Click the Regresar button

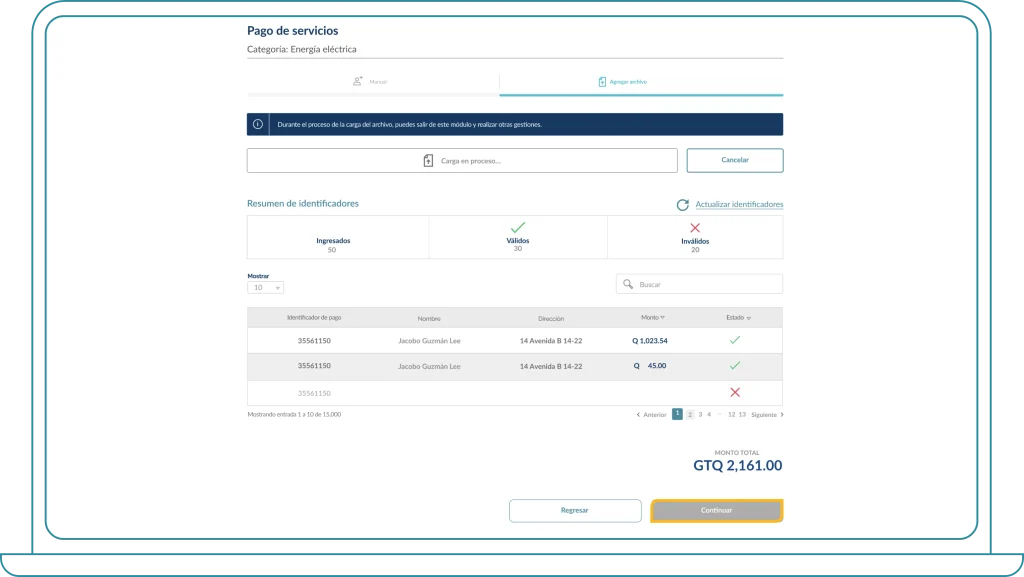click(575, 511)
